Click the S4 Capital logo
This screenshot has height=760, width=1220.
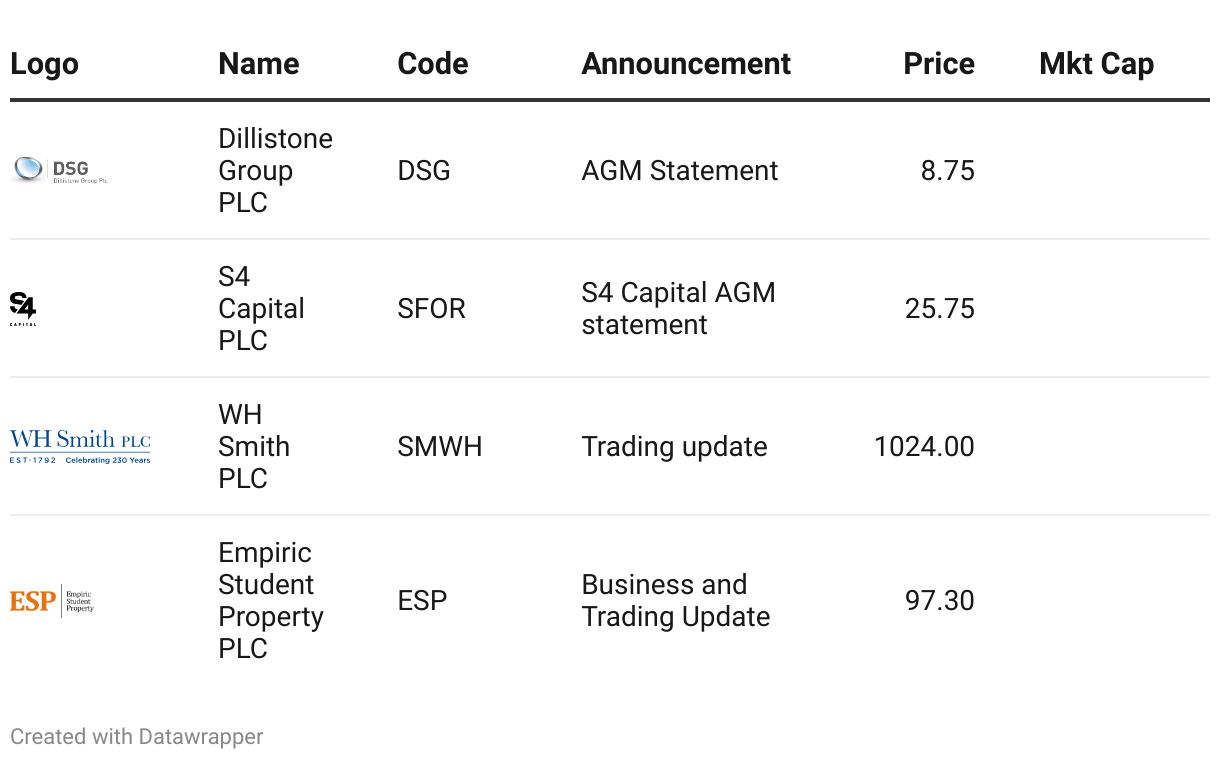23,308
